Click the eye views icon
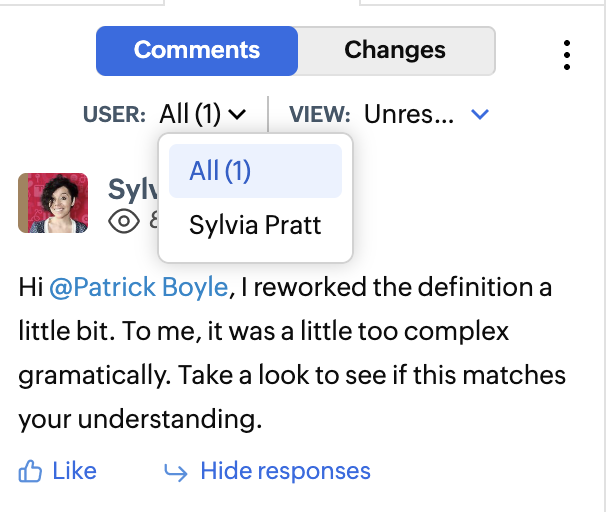The height and width of the screenshot is (512, 606). tap(123, 220)
